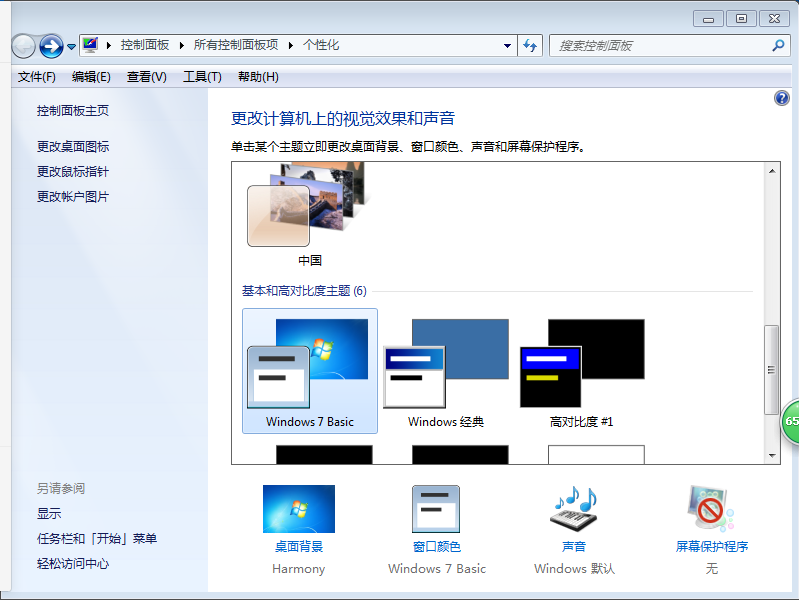Open the 文件(F) menu
This screenshot has width=799, height=600.
(x=37, y=77)
